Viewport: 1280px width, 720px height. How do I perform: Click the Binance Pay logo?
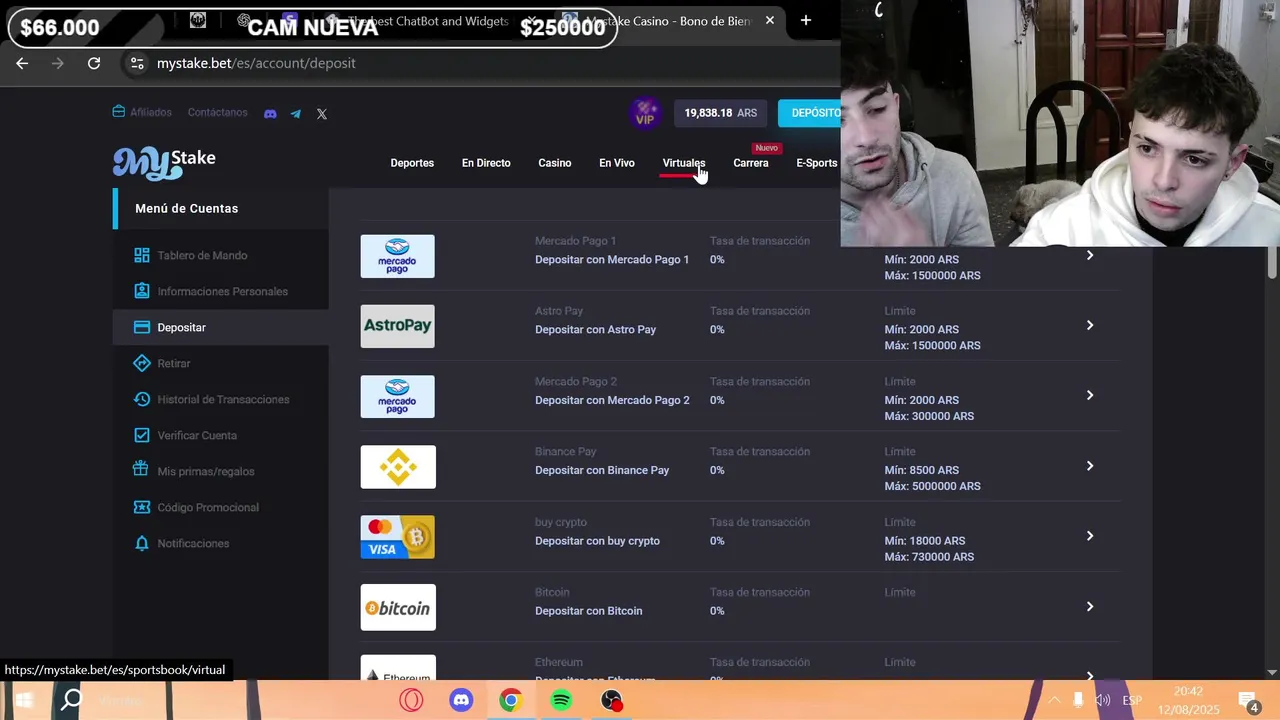[398, 467]
